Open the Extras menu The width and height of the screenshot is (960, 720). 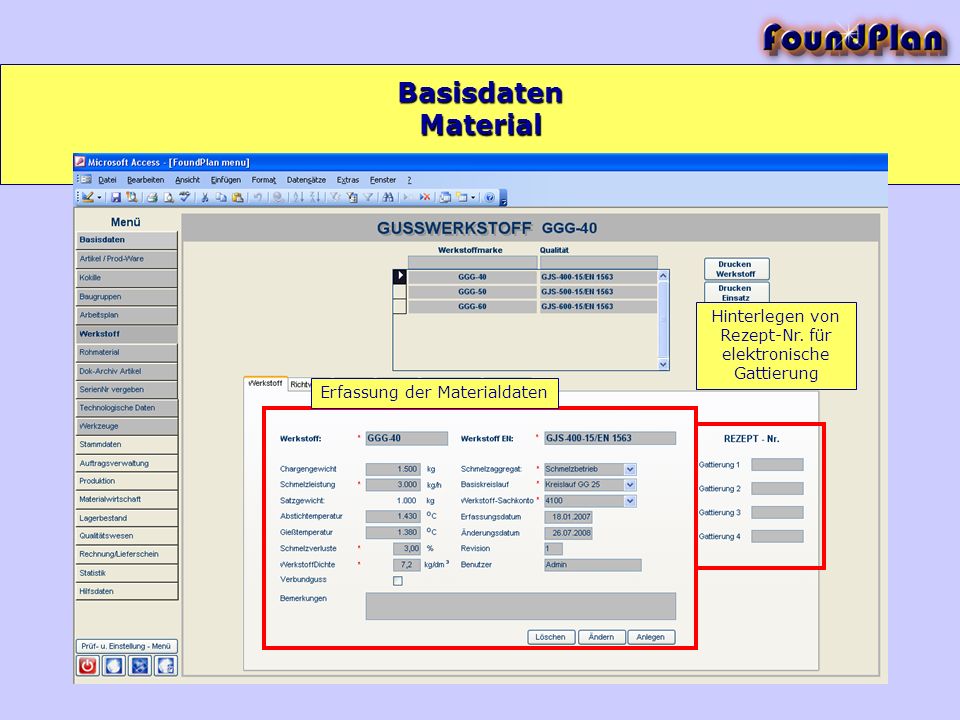[348, 180]
